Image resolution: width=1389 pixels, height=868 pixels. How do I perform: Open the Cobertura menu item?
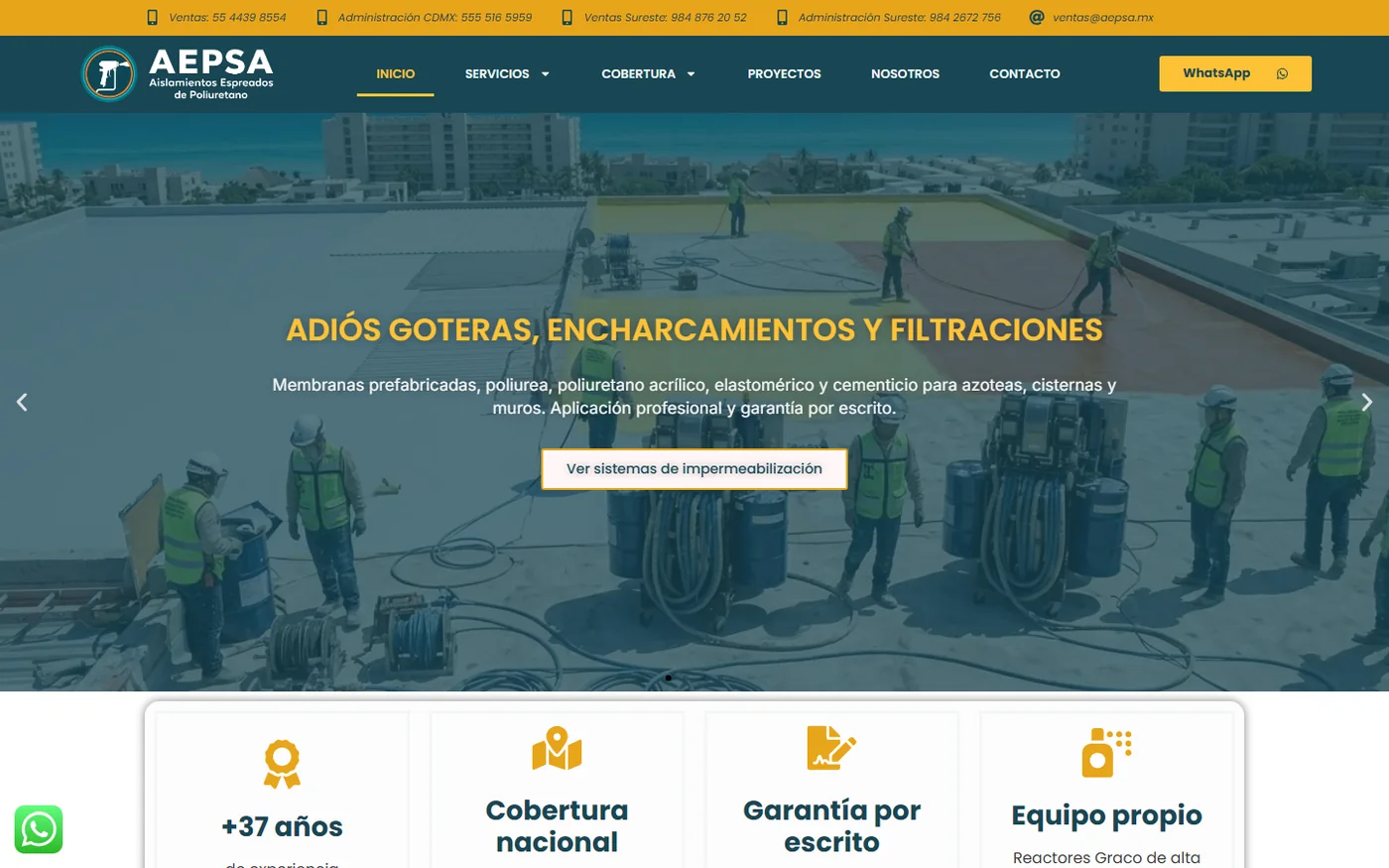tap(638, 73)
